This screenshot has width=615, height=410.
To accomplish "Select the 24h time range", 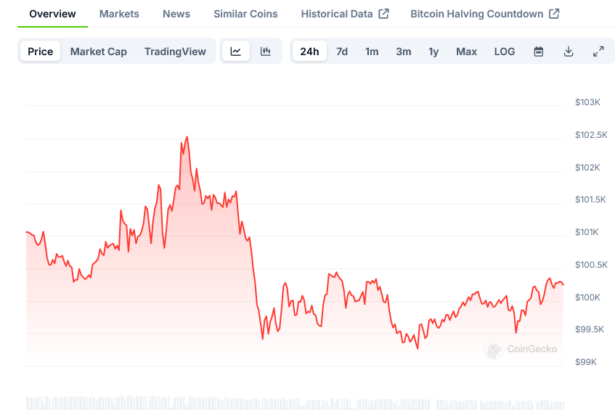I will pyautogui.click(x=309, y=51).
